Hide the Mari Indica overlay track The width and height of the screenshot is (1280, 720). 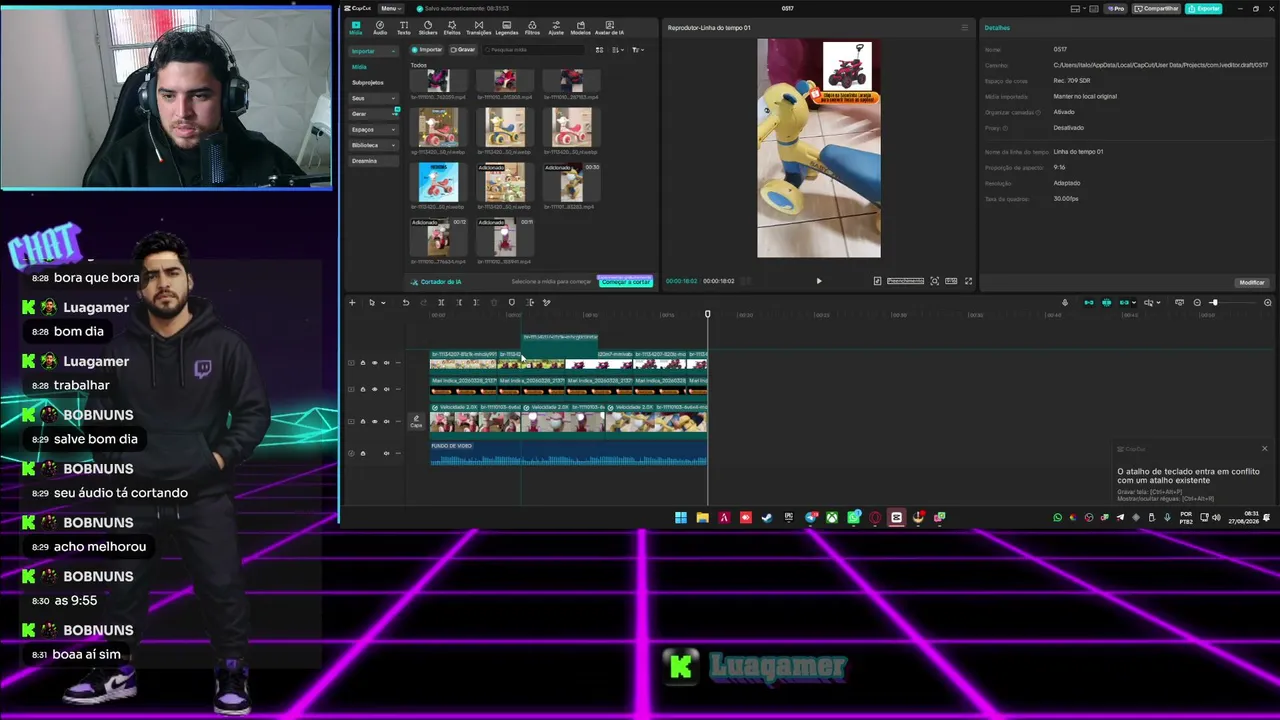(x=375, y=391)
